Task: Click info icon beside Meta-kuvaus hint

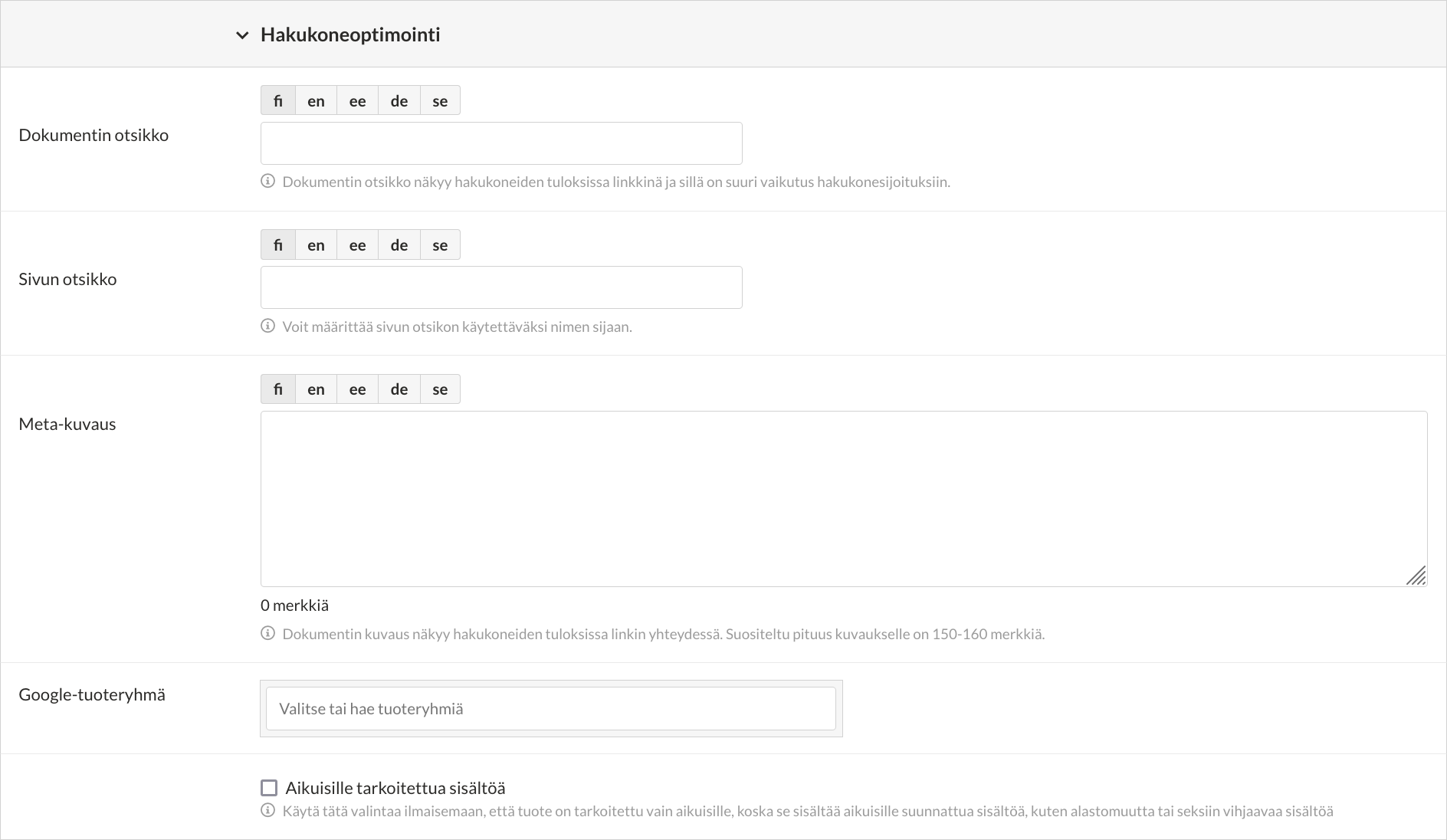Action: point(267,633)
